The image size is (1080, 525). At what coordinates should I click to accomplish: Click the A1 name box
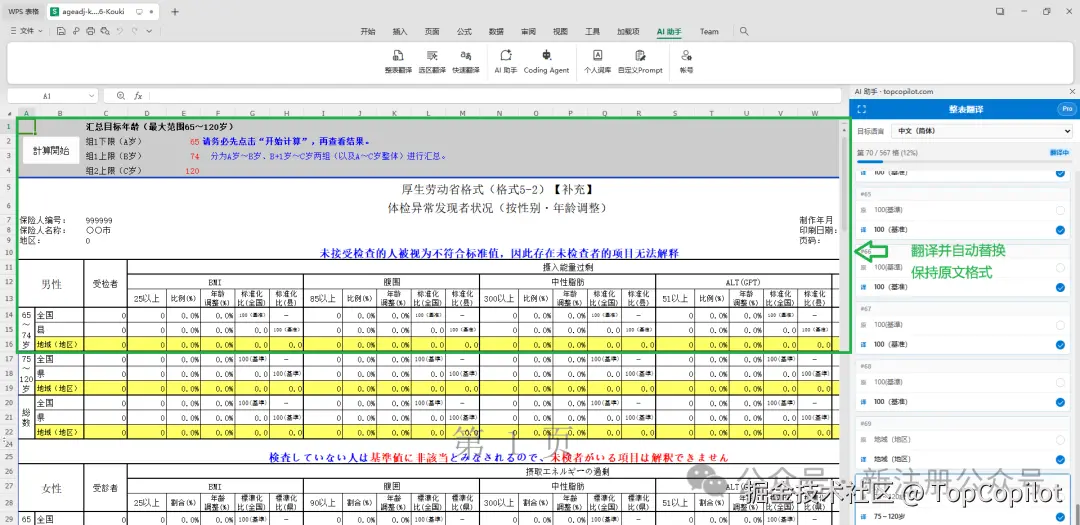click(47, 96)
